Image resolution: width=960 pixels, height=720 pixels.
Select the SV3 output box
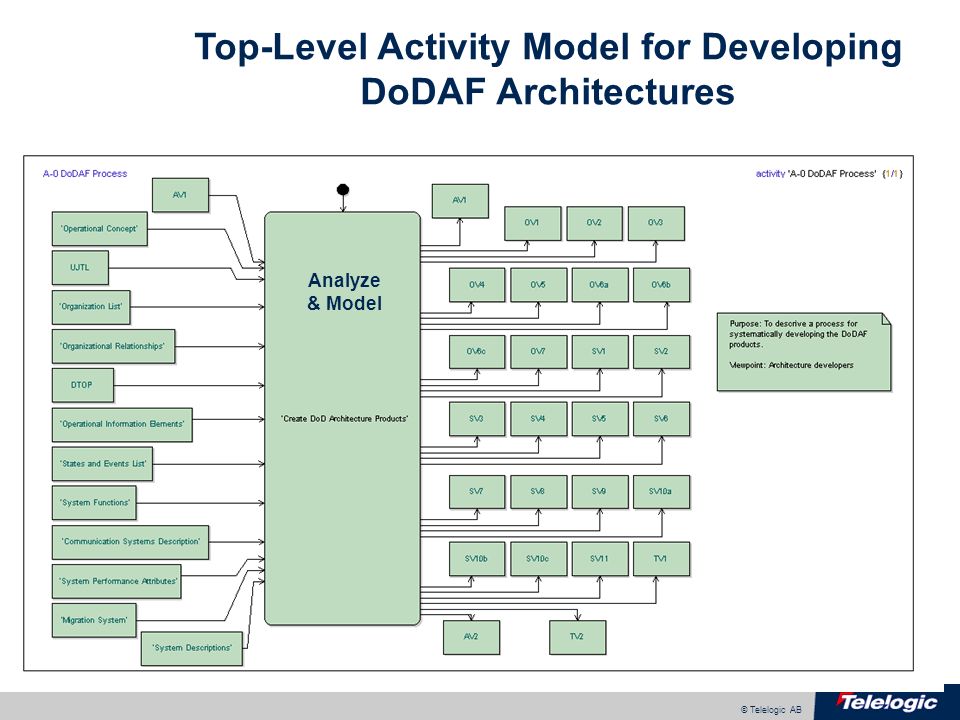click(477, 419)
